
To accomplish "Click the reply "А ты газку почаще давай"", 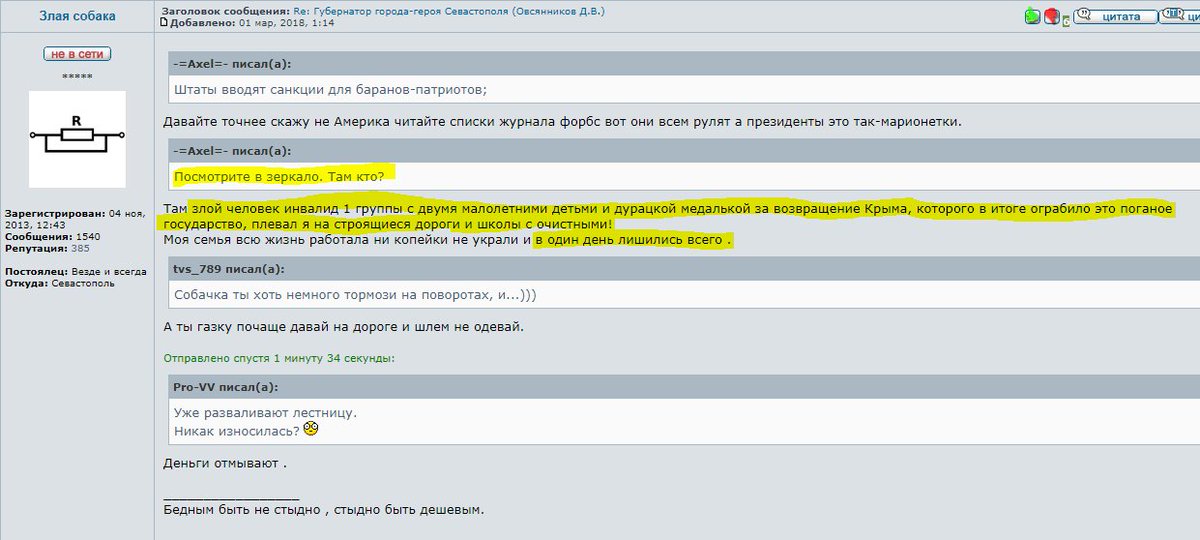I will click(x=343, y=326).
